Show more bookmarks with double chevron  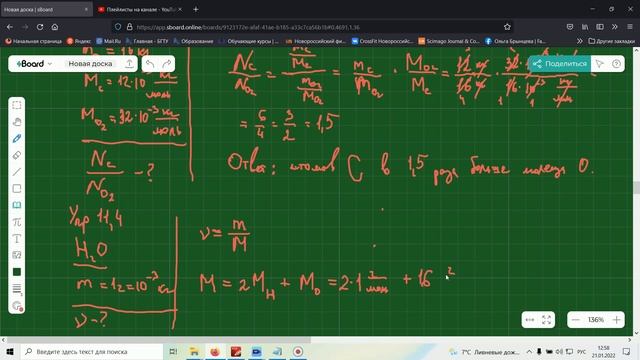[x=580, y=41]
